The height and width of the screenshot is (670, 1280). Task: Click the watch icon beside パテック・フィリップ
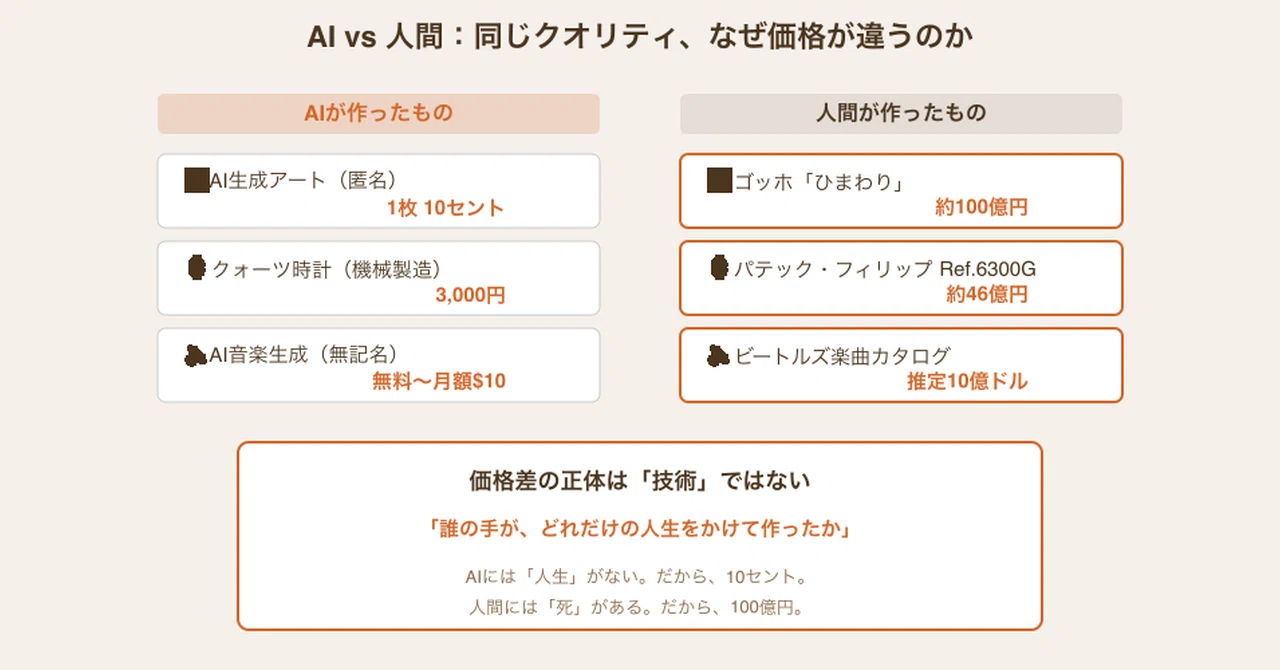pyautogui.click(x=719, y=268)
